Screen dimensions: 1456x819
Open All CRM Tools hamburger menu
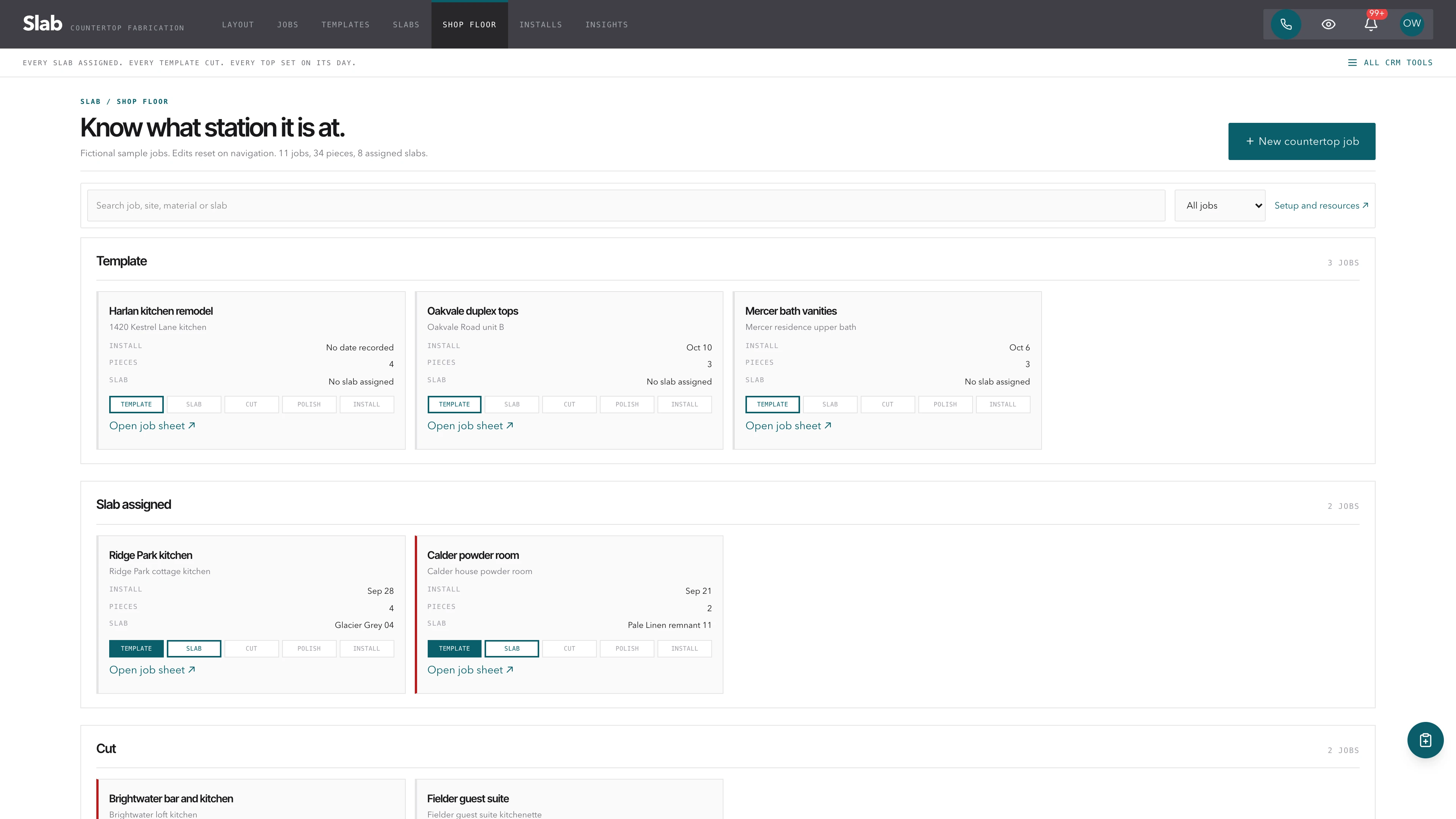point(1390,63)
